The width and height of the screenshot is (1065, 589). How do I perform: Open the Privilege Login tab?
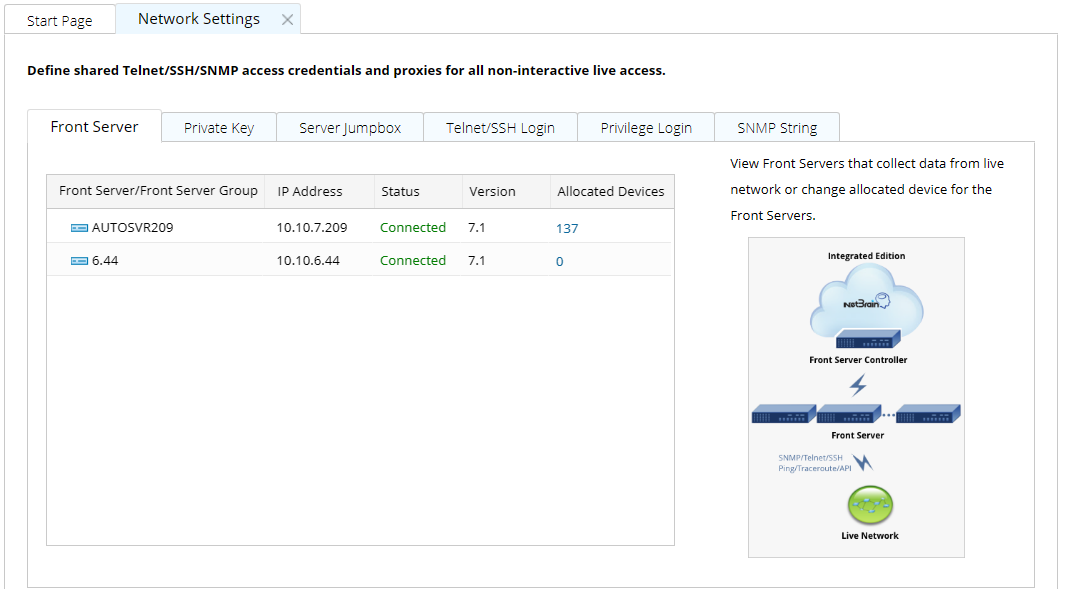(646, 128)
